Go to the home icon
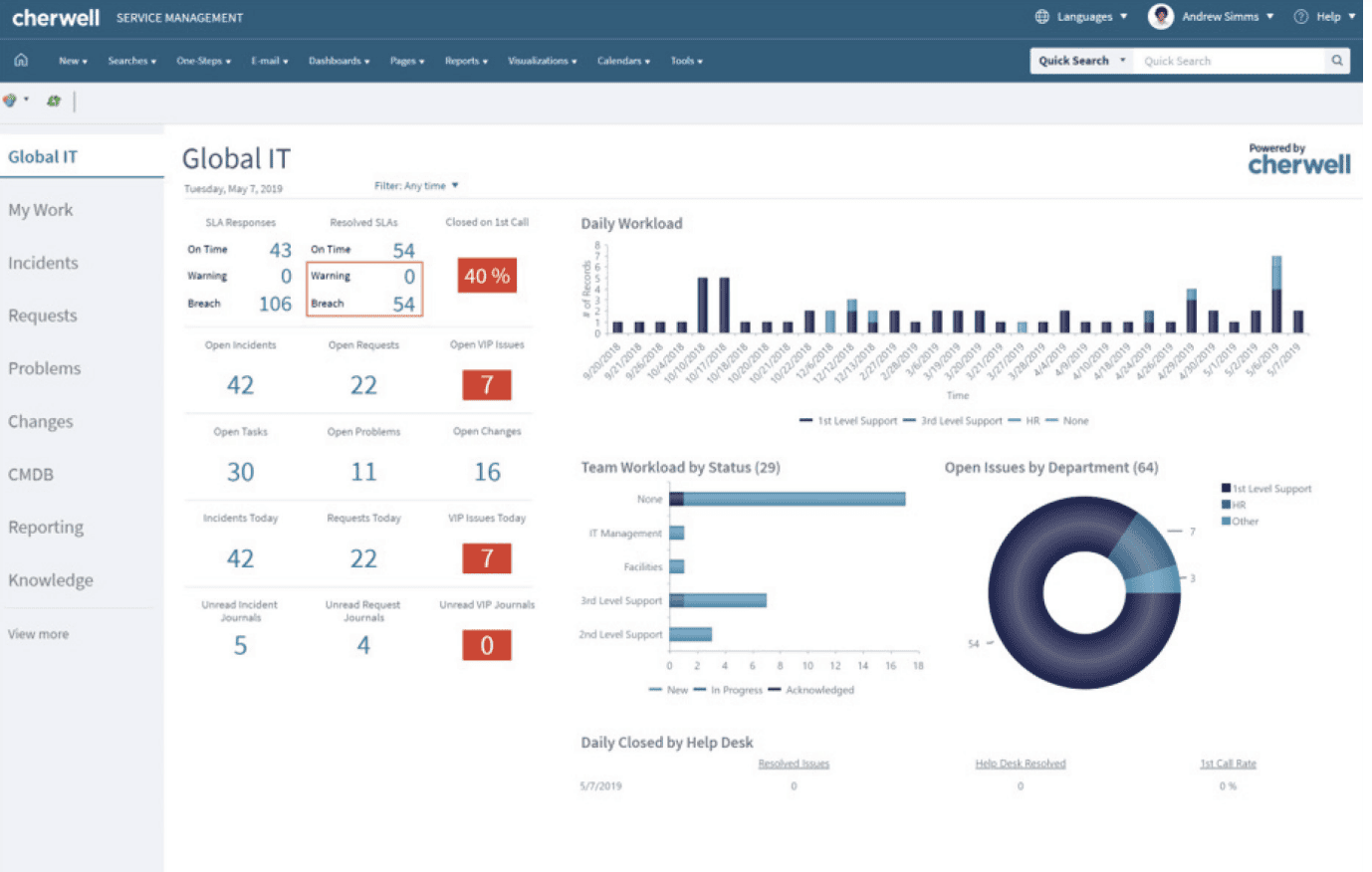1372x872 pixels. point(21,61)
